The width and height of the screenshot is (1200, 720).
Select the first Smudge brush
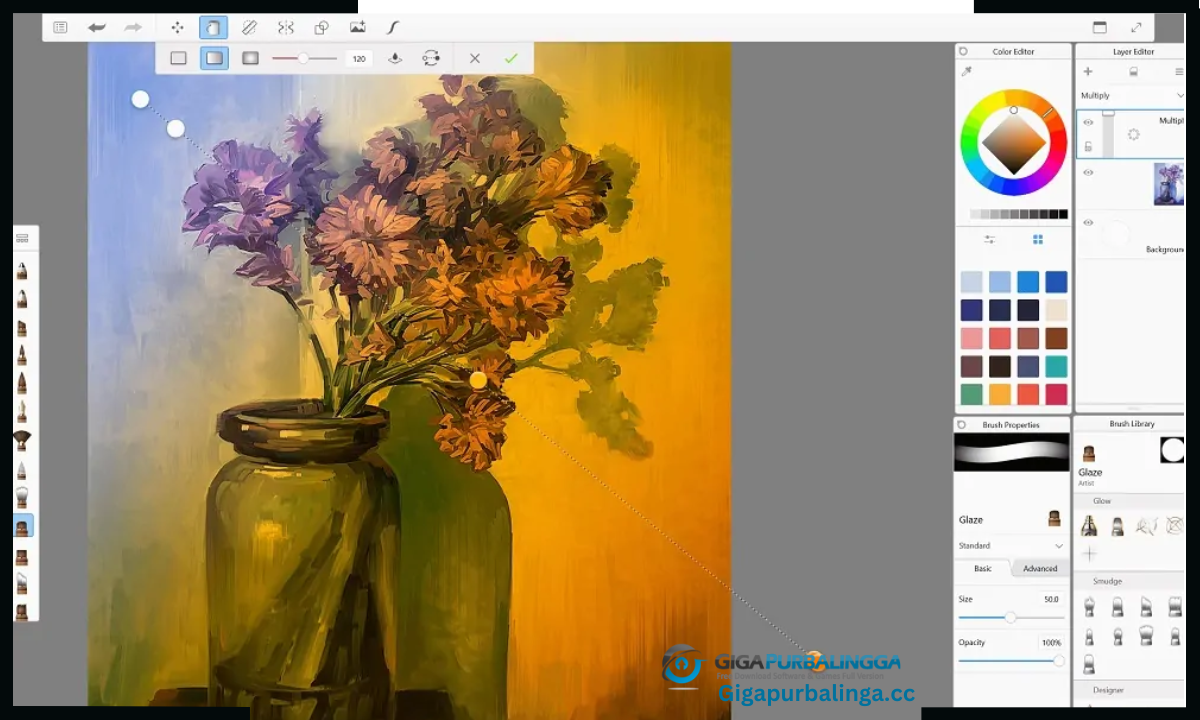point(1089,607)
